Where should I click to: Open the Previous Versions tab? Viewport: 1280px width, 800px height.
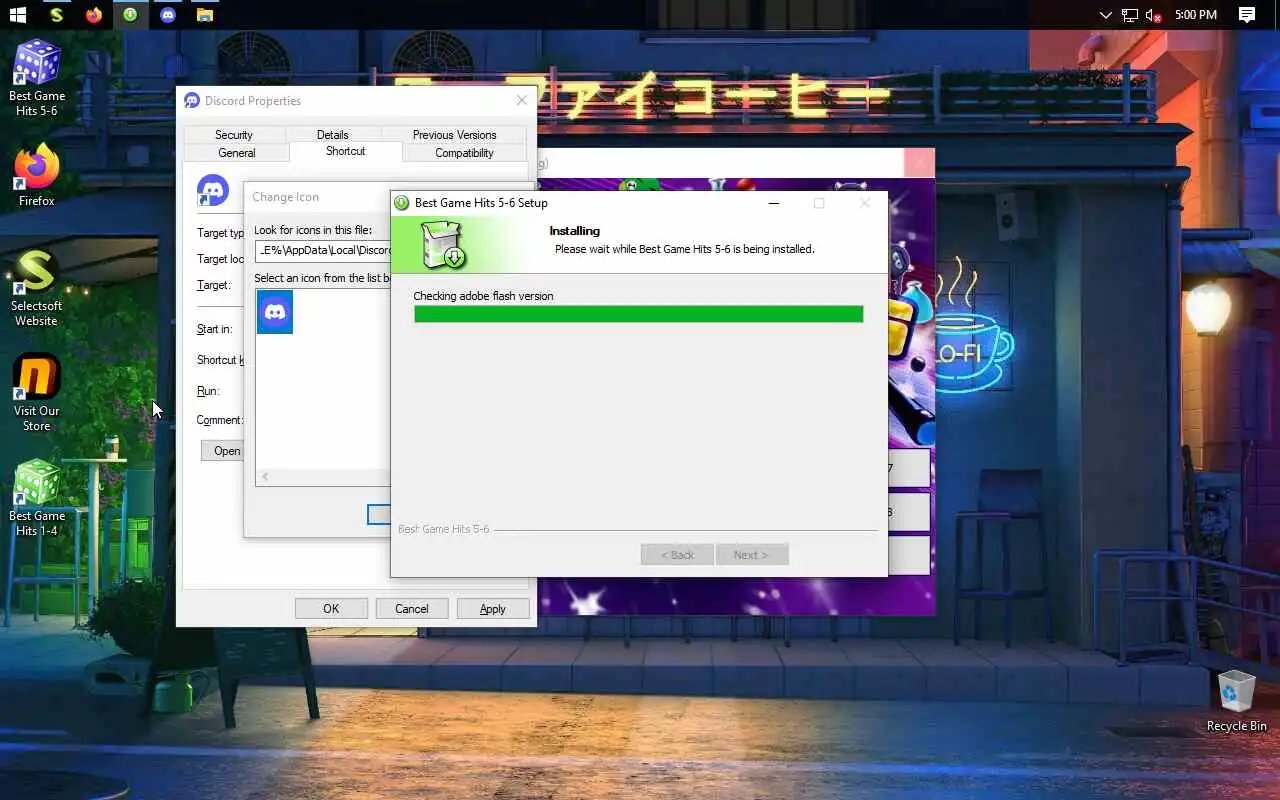point(454,135)
